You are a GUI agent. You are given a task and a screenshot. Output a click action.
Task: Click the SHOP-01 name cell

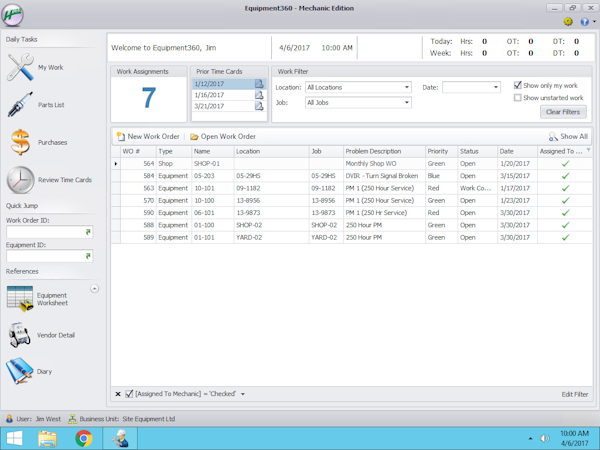[x=212, y=164]
